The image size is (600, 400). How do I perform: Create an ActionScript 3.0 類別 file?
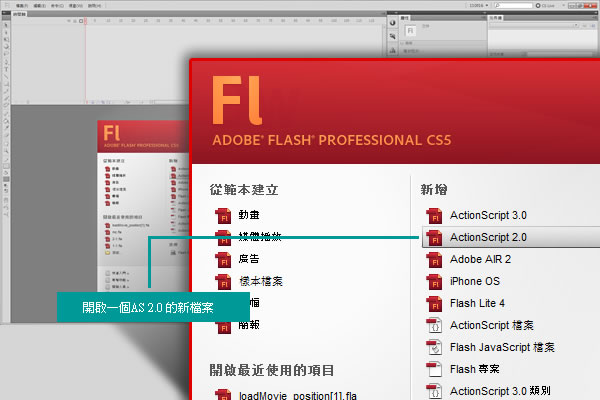coord(500,391)
